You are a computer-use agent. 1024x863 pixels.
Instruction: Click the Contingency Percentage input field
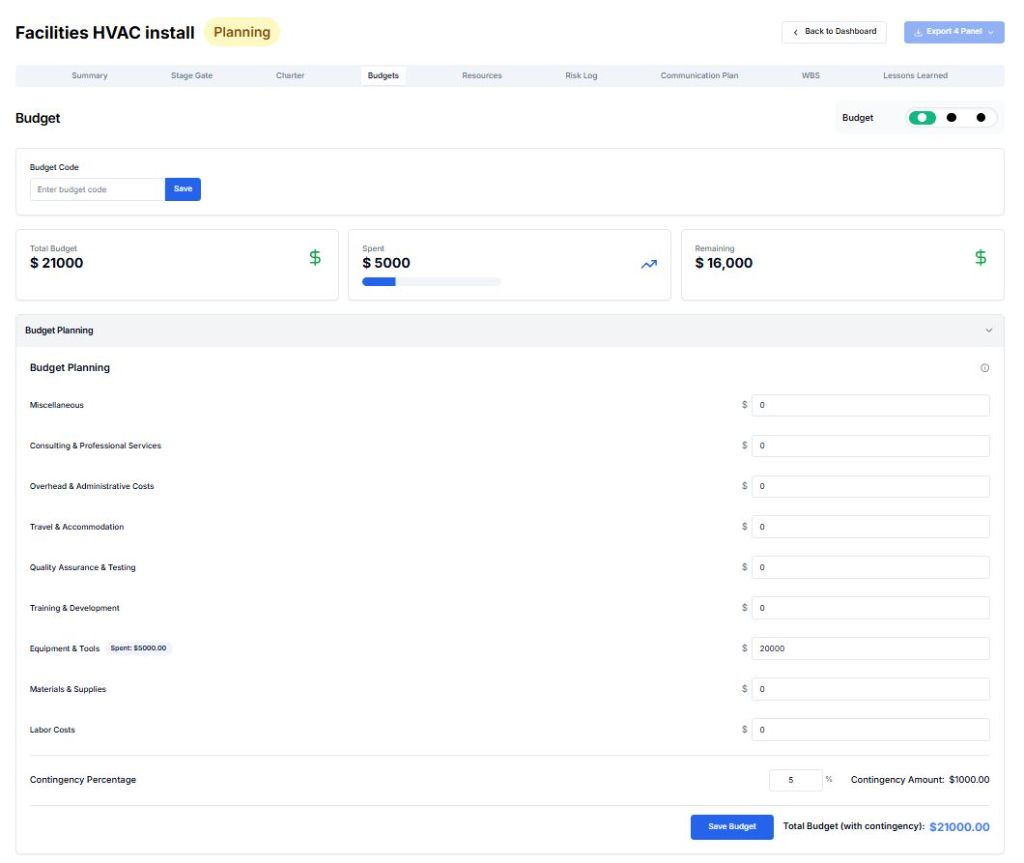click(x=795, y=779)
